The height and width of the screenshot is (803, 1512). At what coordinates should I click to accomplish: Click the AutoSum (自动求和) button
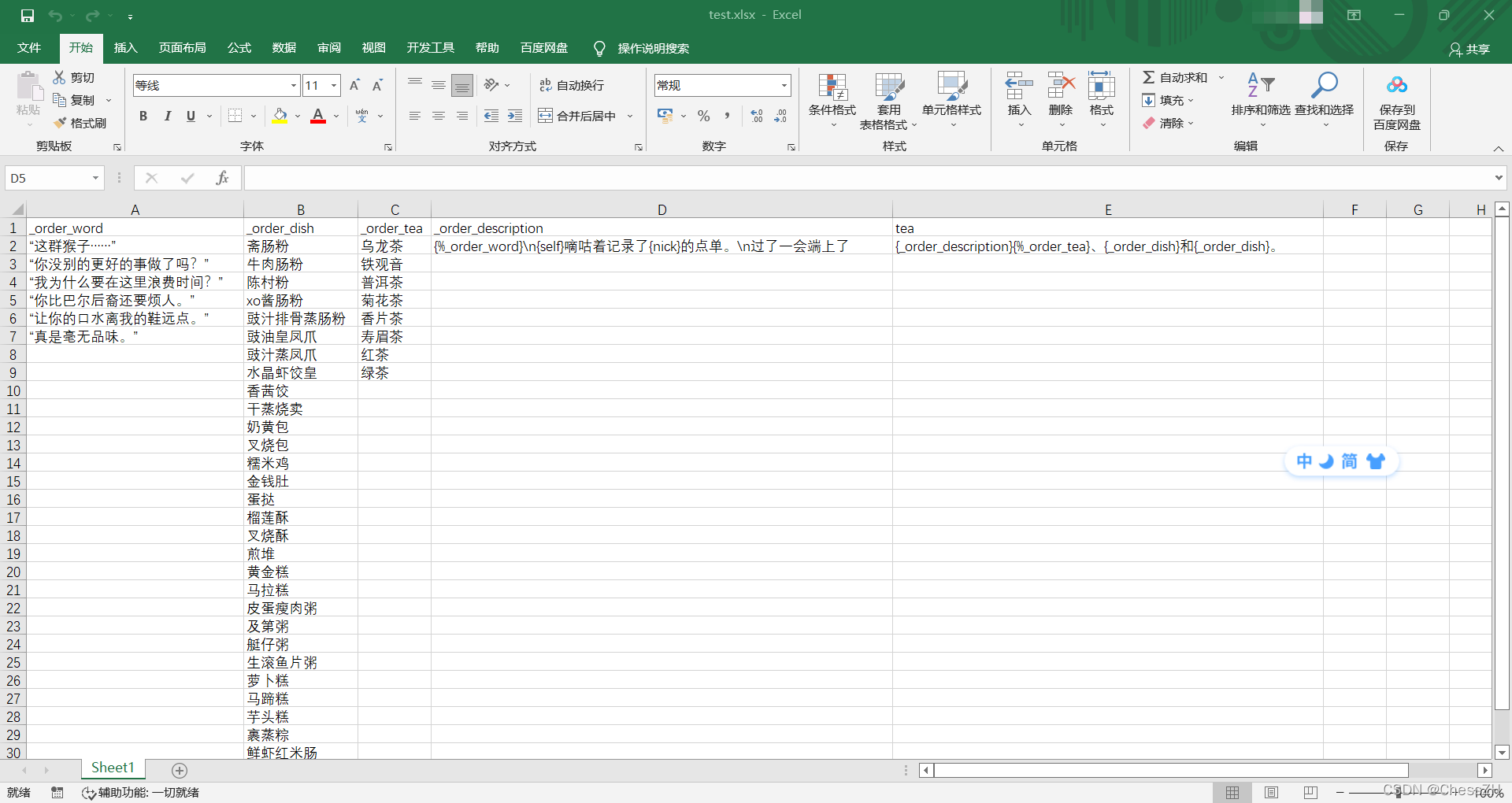point(1175,77)
